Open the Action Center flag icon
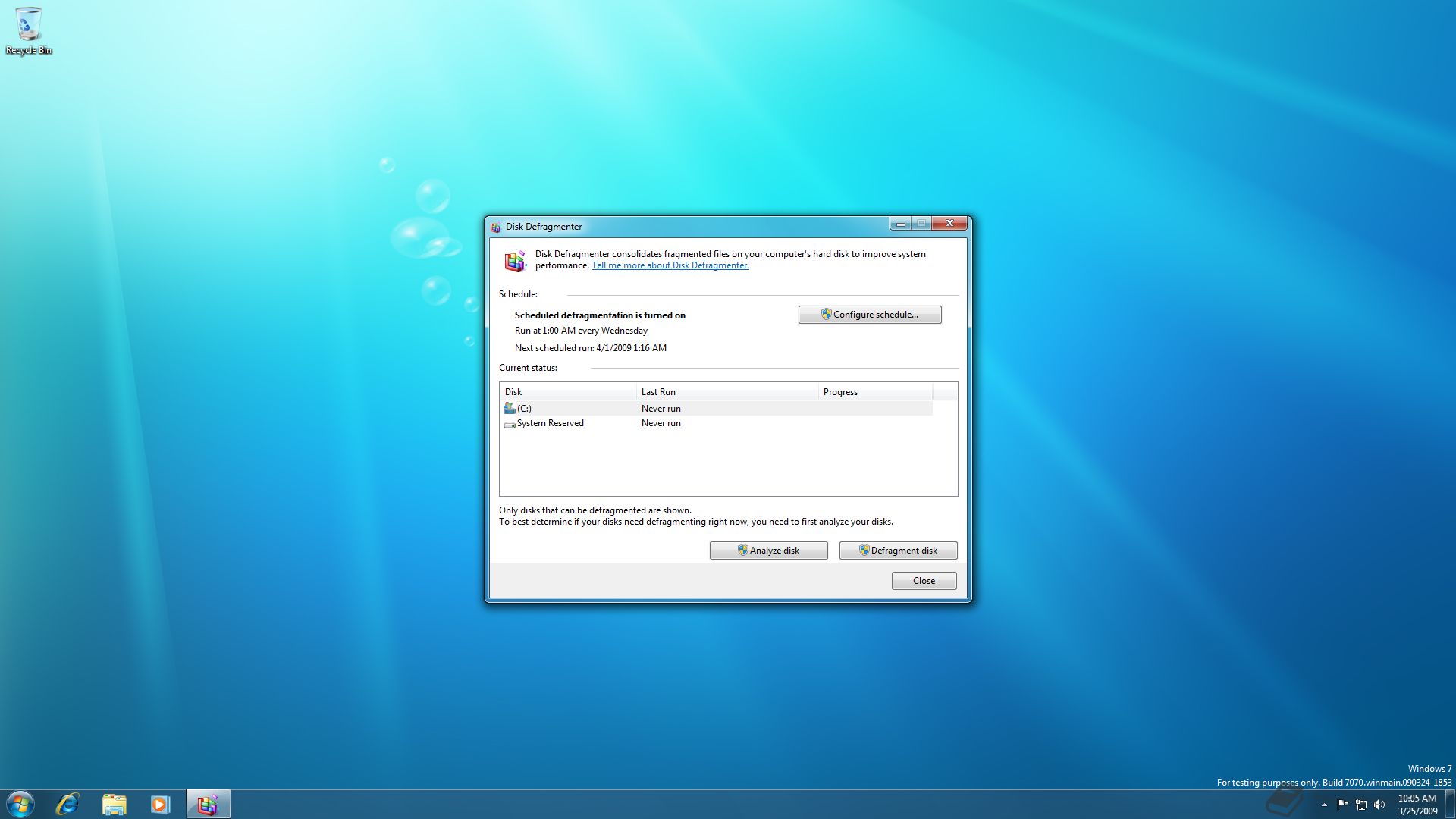This screenshot has height=819, width=1456. click(x=1342, y=805)
